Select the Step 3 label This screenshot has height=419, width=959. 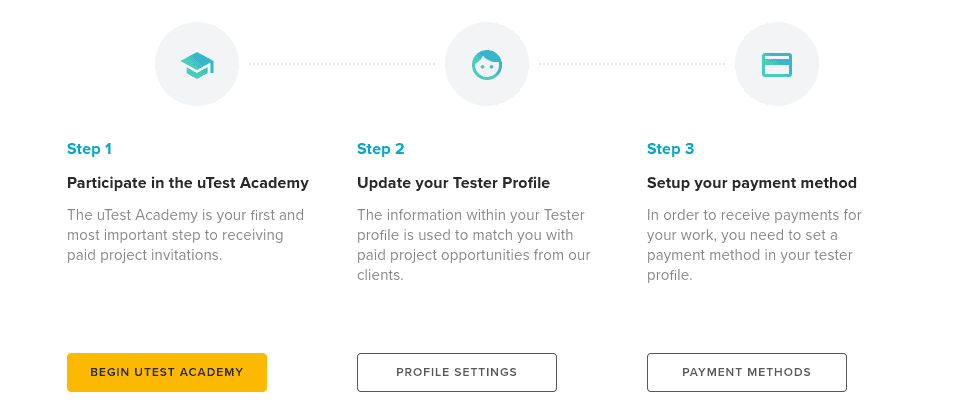pos(670,149)
